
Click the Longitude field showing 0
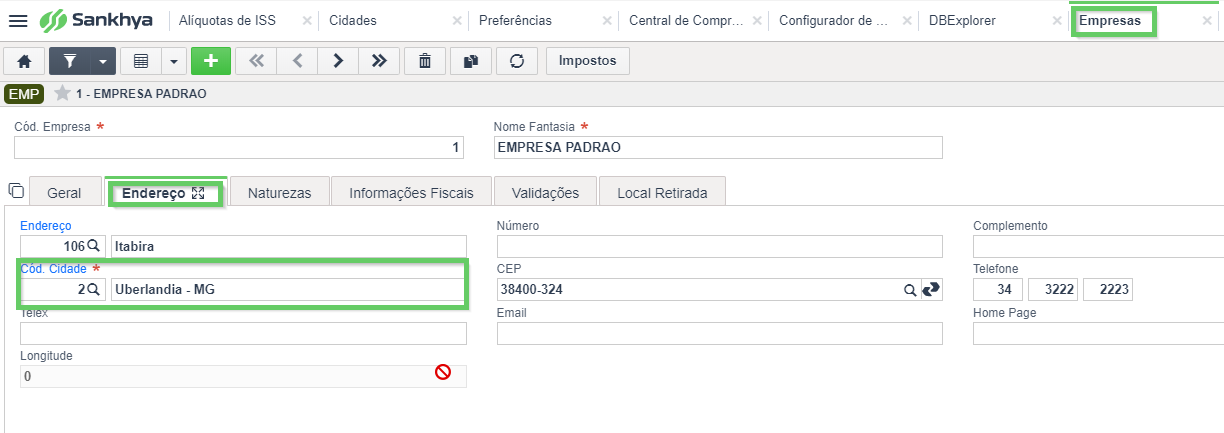click(243, 376)
